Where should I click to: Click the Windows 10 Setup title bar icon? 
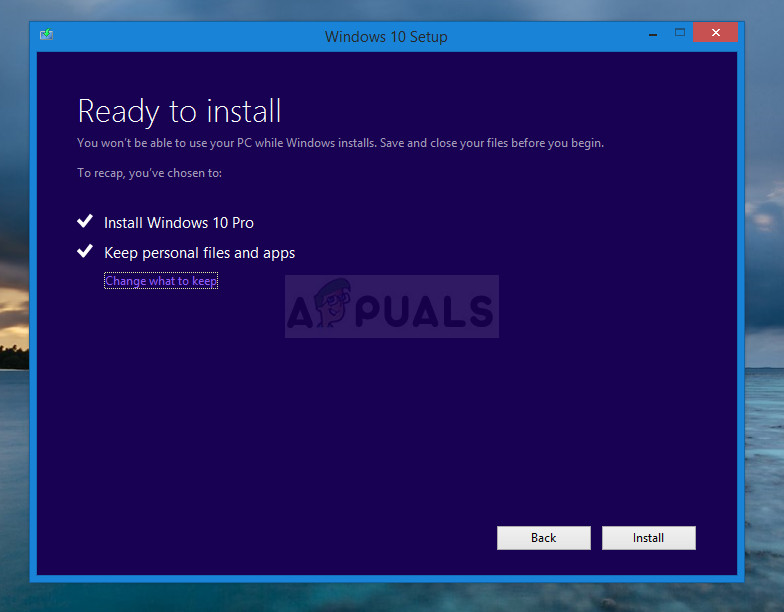click(x=46, y=34)
